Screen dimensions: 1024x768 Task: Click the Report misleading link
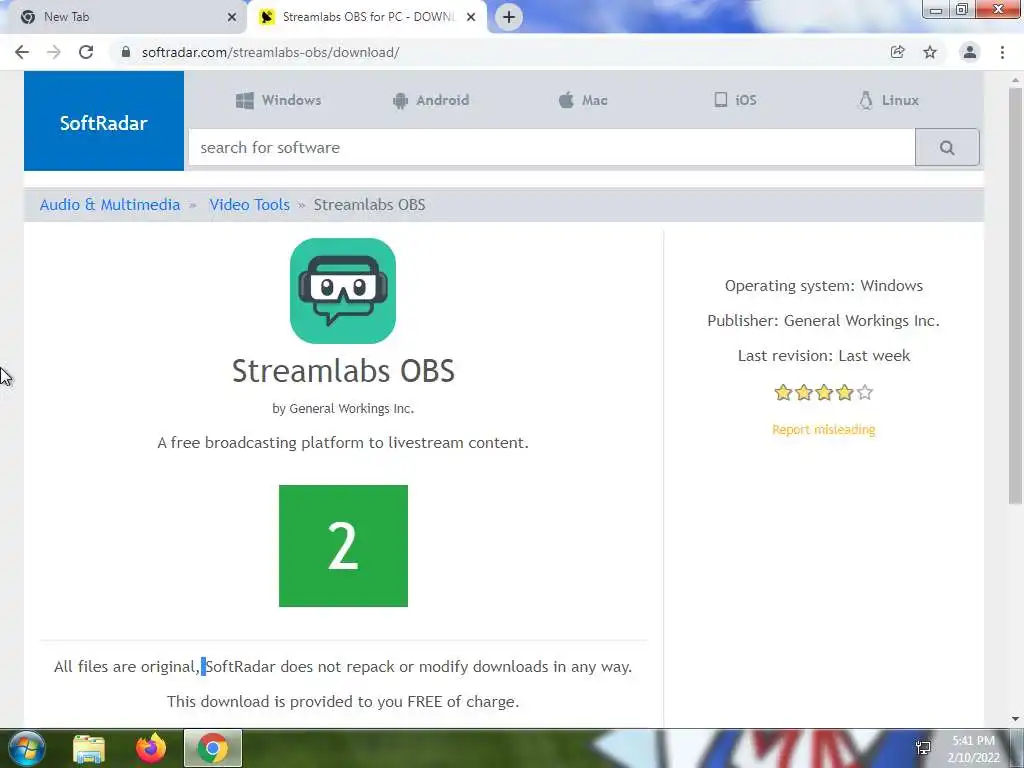(824, 430)
